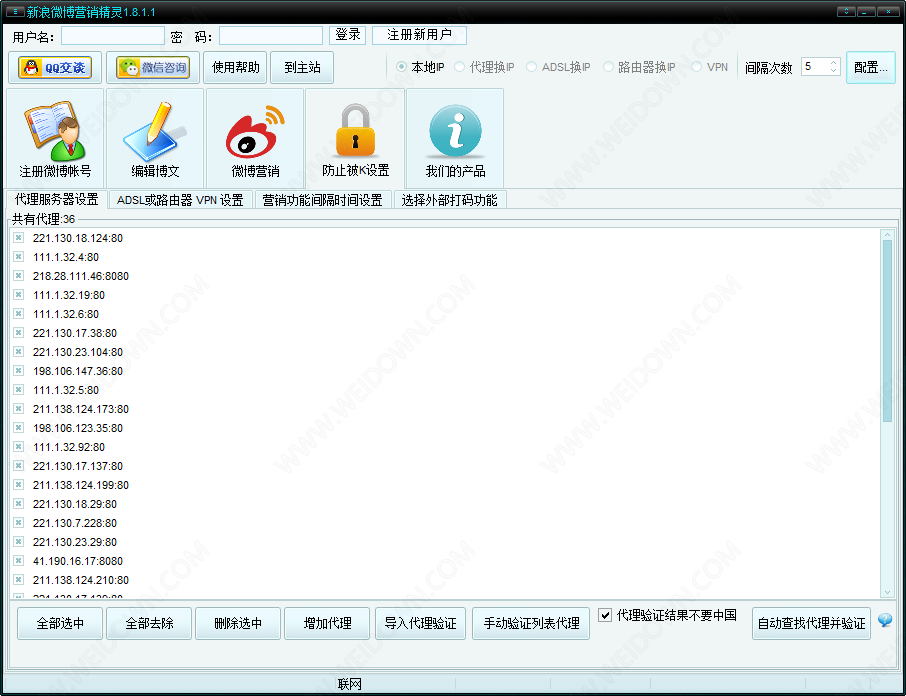Click 手动验证列表代理 button

tap(531, 623)
